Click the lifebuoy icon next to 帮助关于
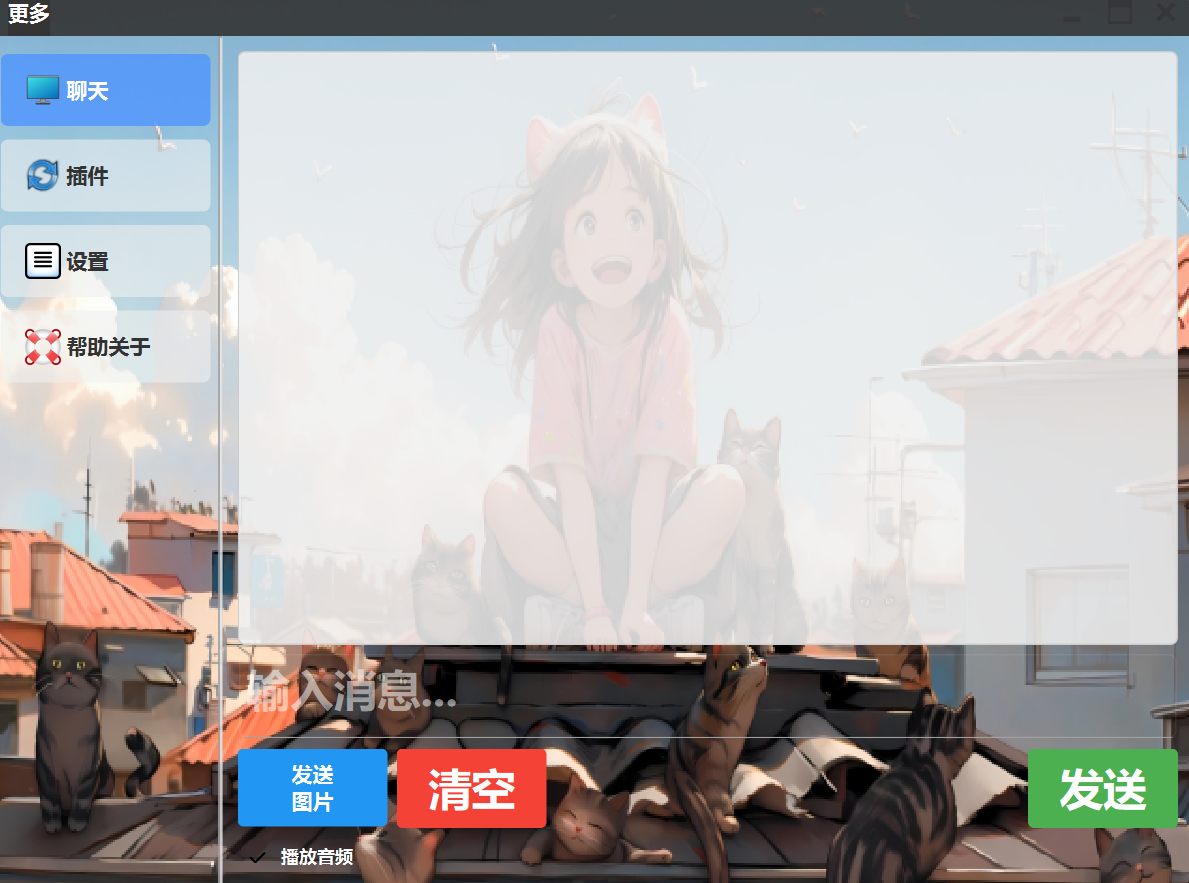The height and width of the screenshot is (883, 1189). [x=41, y=346]
